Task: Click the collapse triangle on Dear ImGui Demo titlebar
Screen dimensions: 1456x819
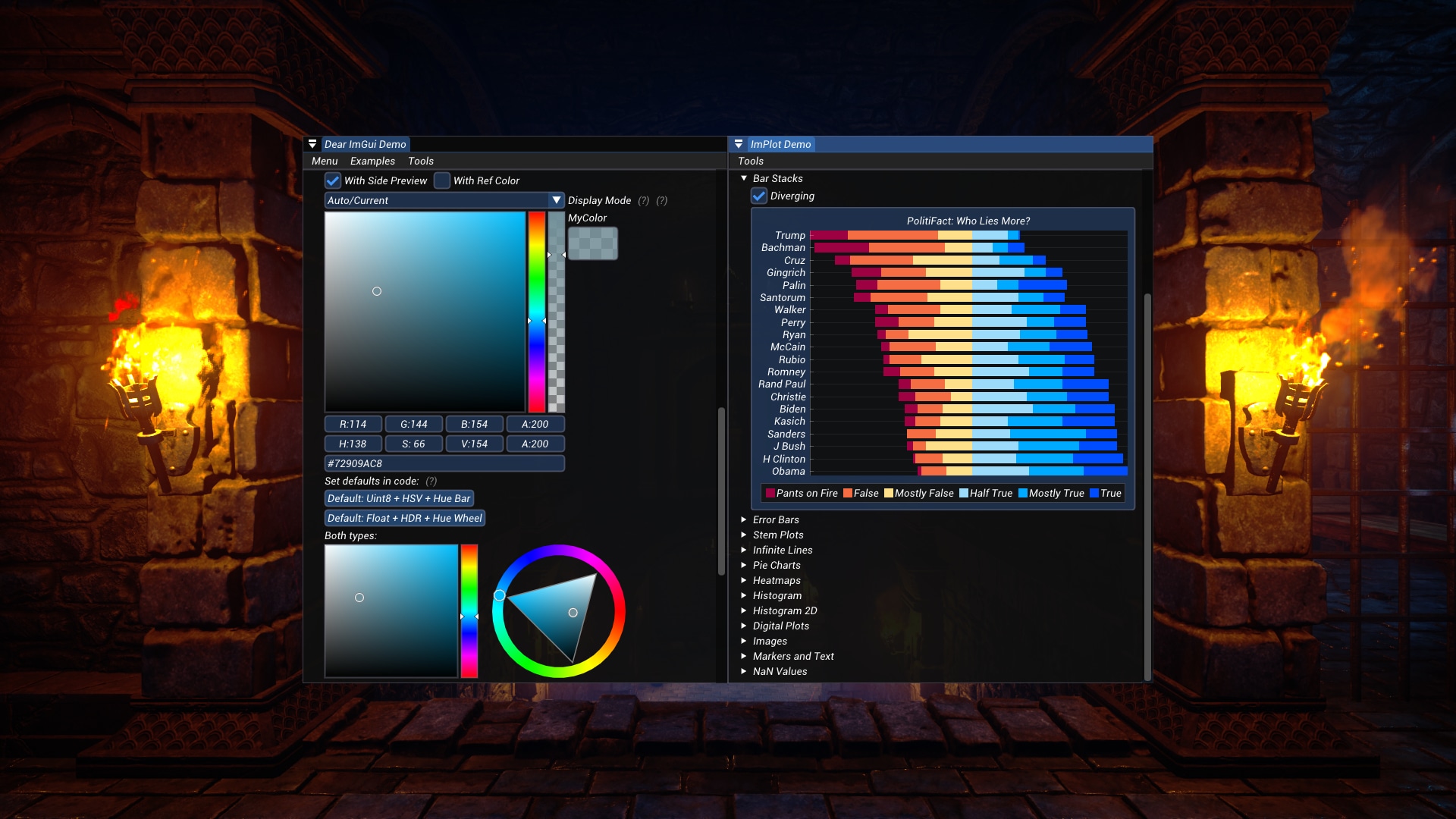Action: 313,143
